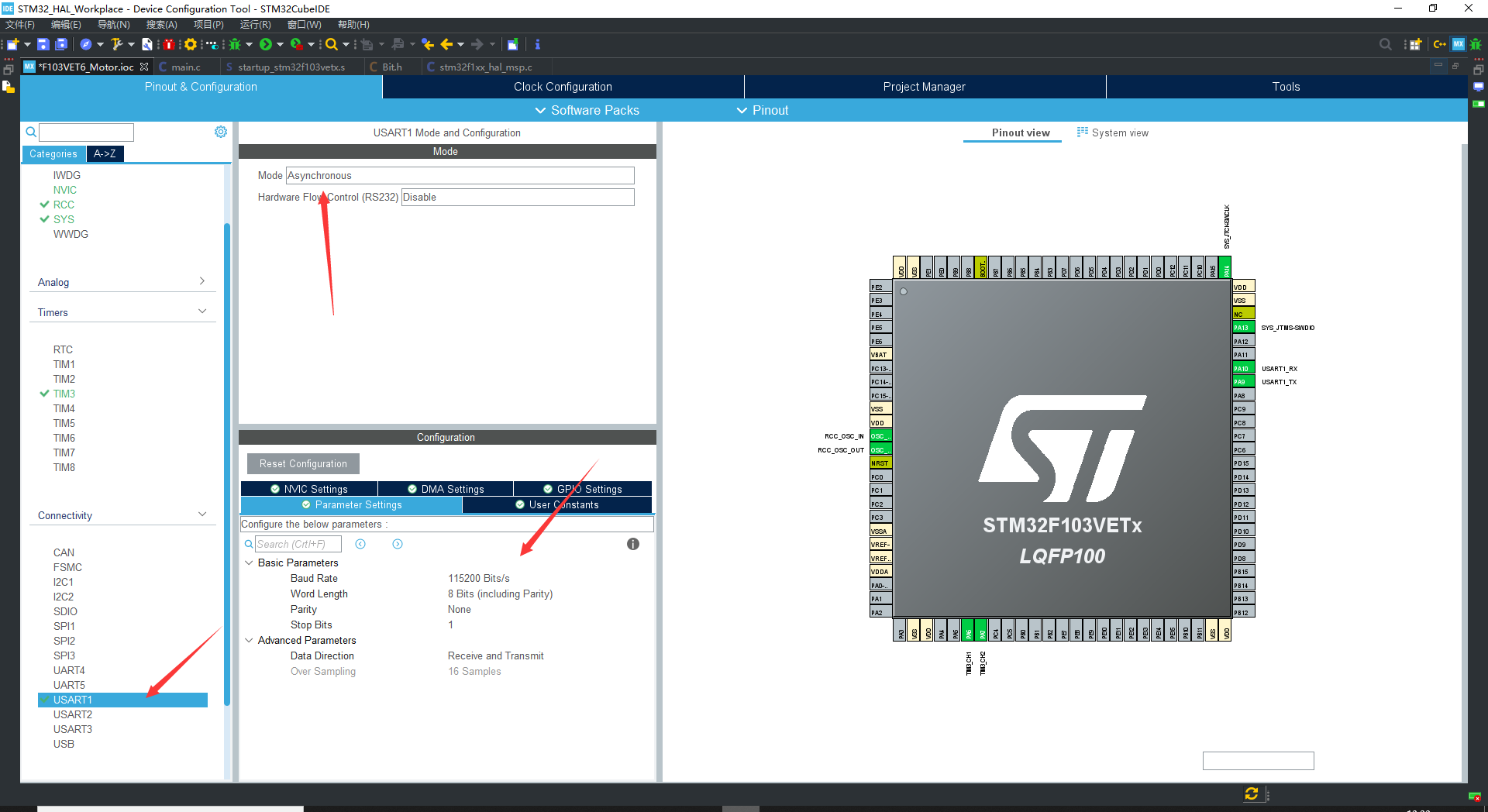The width and height of the screenshot is (1488, 812).
Task: Select TIM3 in the Timers list
Action: pyautogui.click(x=64, y=394)
